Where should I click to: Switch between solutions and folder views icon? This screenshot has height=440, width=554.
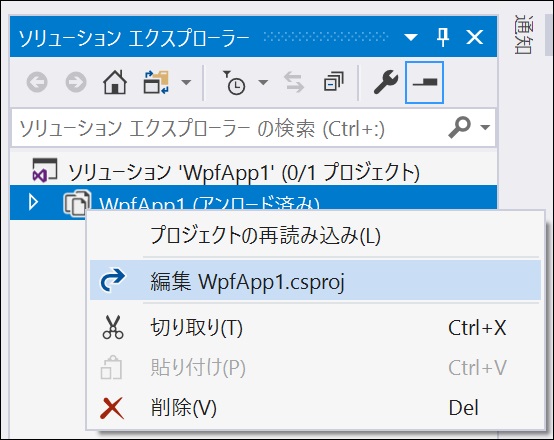(x=156, y=82)
